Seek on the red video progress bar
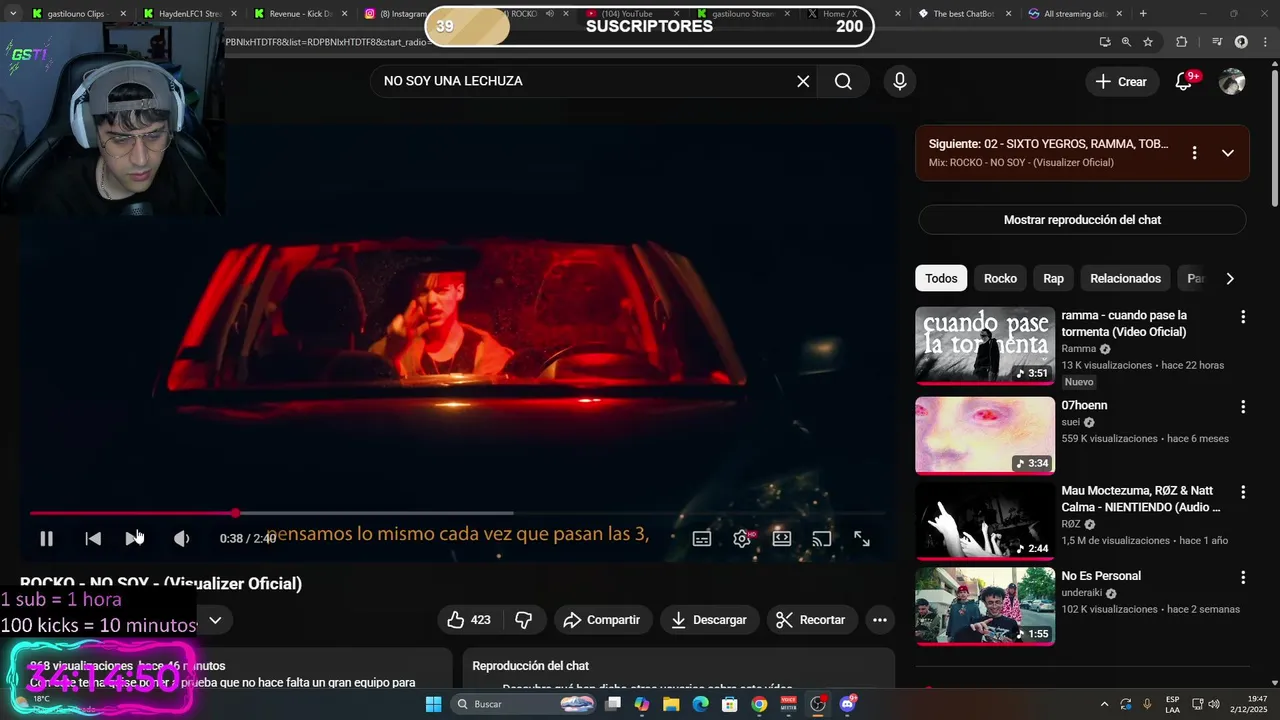The image size is (1280, 720). pyautogui.click(x=457, y=513)
